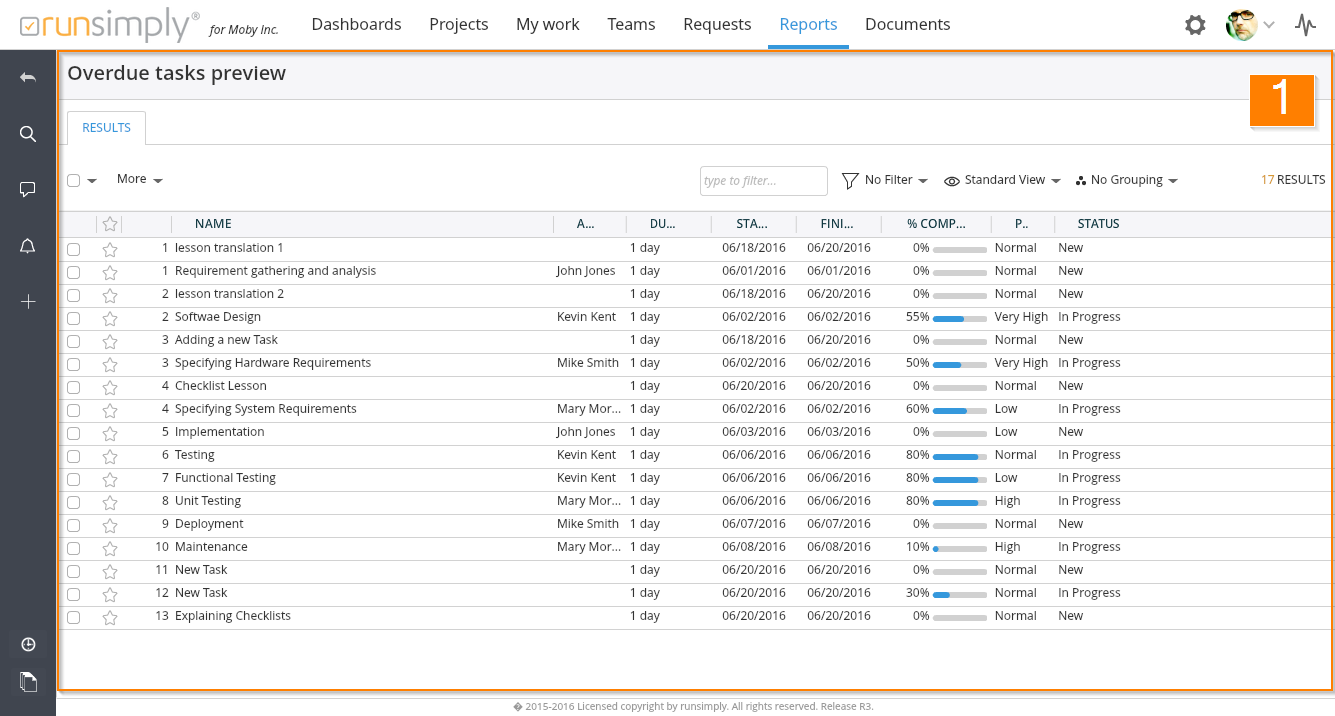Open the clock timer icon in sidebar

pos(28,645)
